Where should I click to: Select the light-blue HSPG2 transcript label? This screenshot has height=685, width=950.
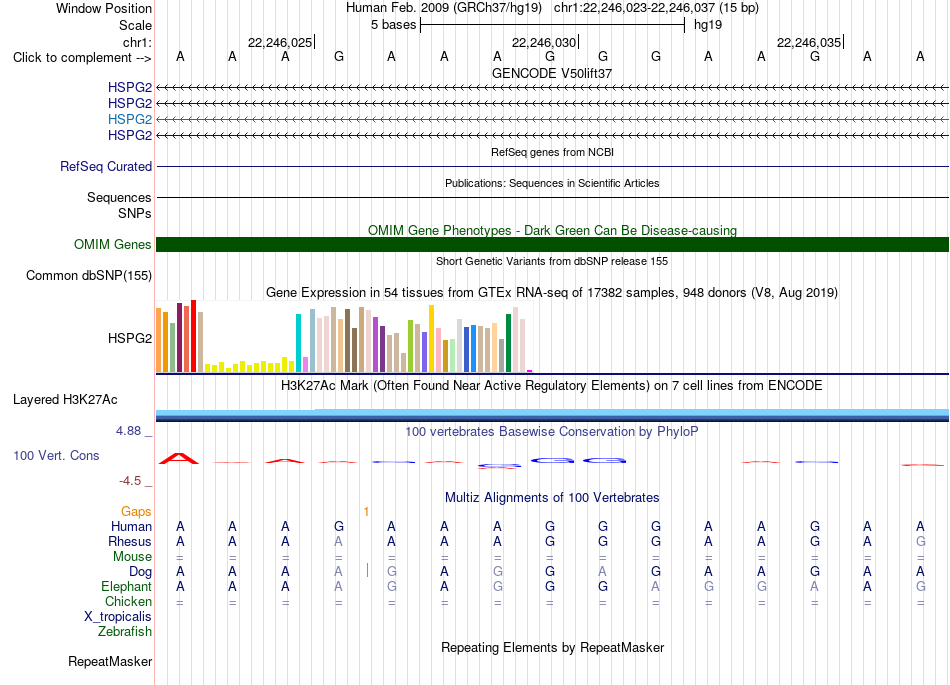pos(130,119)
